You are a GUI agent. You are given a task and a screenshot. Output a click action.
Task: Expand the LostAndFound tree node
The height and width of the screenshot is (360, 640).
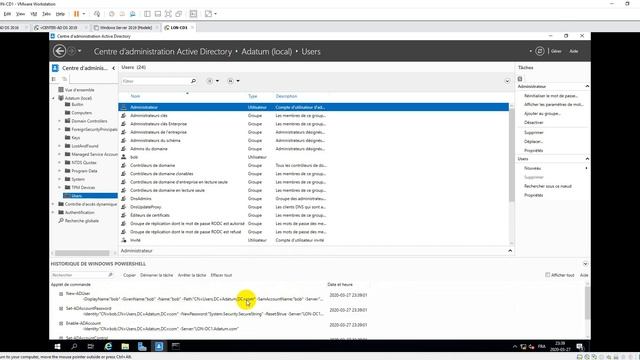[60, 146]
